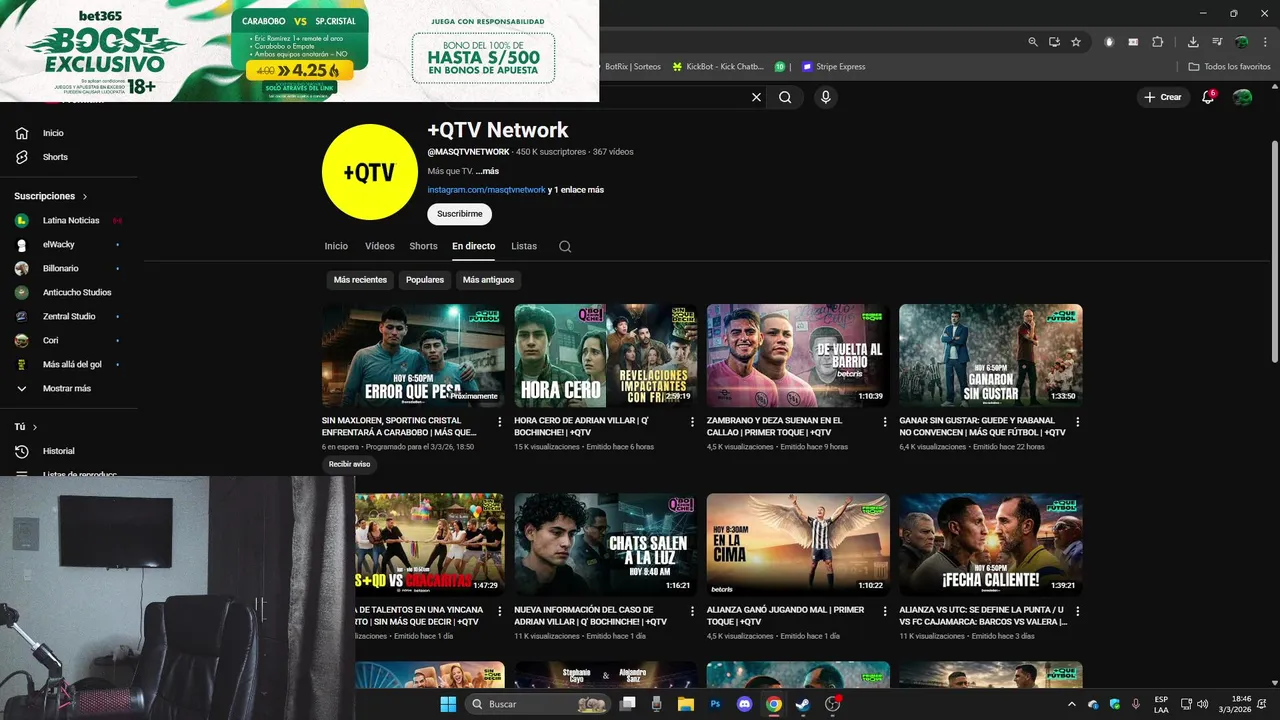Open File Explorer from the taskbar
Image resolution: width=1280 pixels, height=720 pixels.
pyautogui.click(x=685, y=704)
